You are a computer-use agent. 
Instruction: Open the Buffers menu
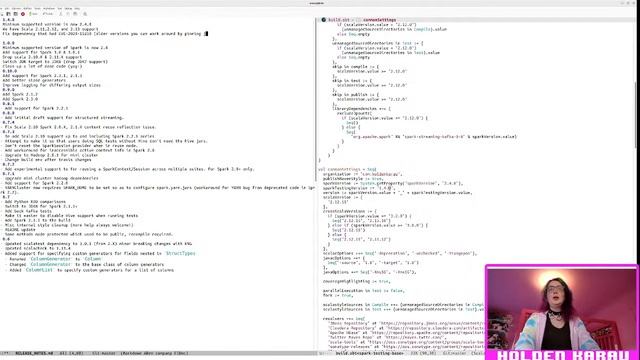(x=28, y=9)
